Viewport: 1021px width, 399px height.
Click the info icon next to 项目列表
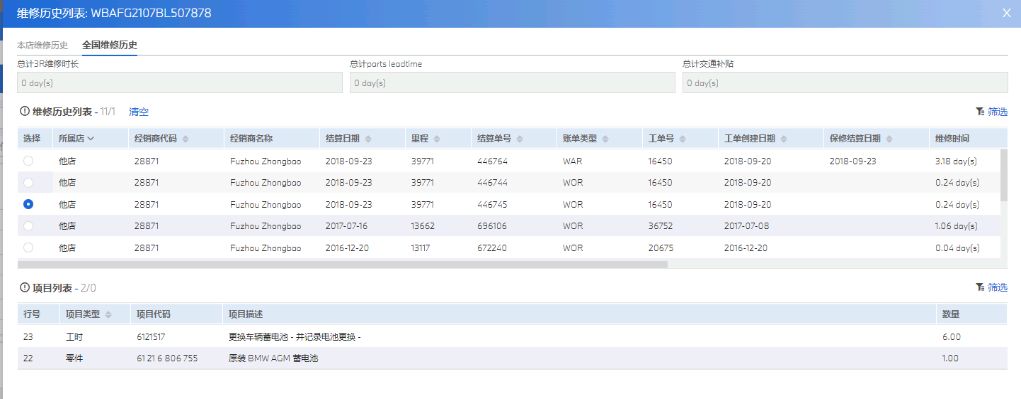point(25,288)
